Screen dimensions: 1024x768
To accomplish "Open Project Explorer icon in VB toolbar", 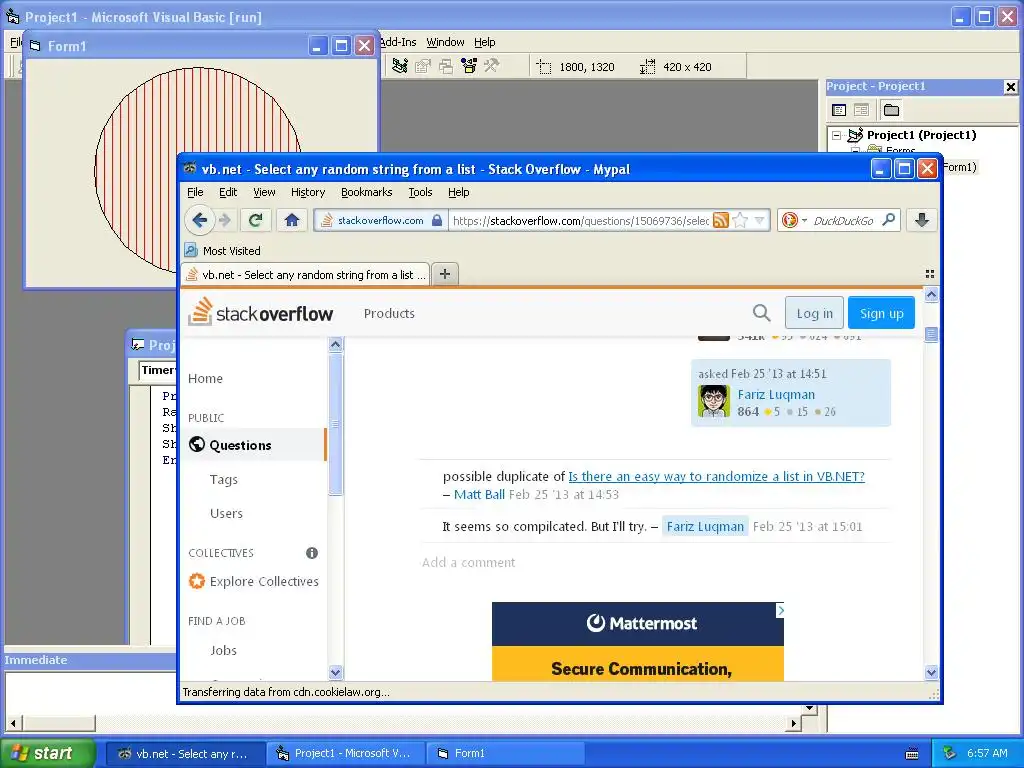I will tap(400, 66).
